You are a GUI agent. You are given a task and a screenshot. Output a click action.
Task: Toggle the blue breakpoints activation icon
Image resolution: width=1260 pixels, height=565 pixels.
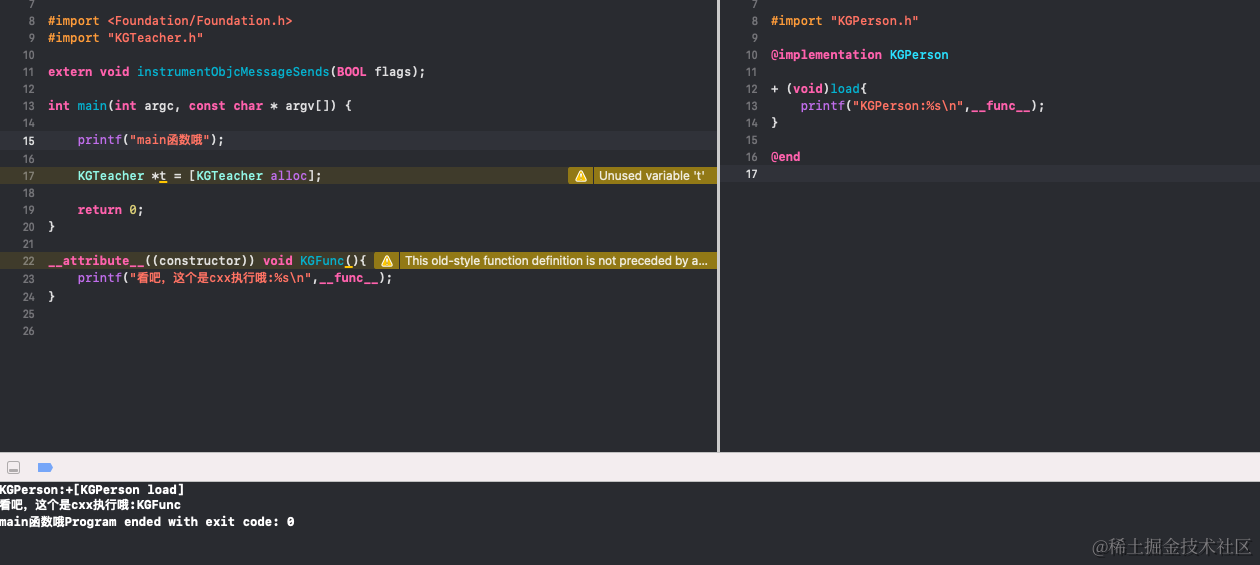click(45, 467)
